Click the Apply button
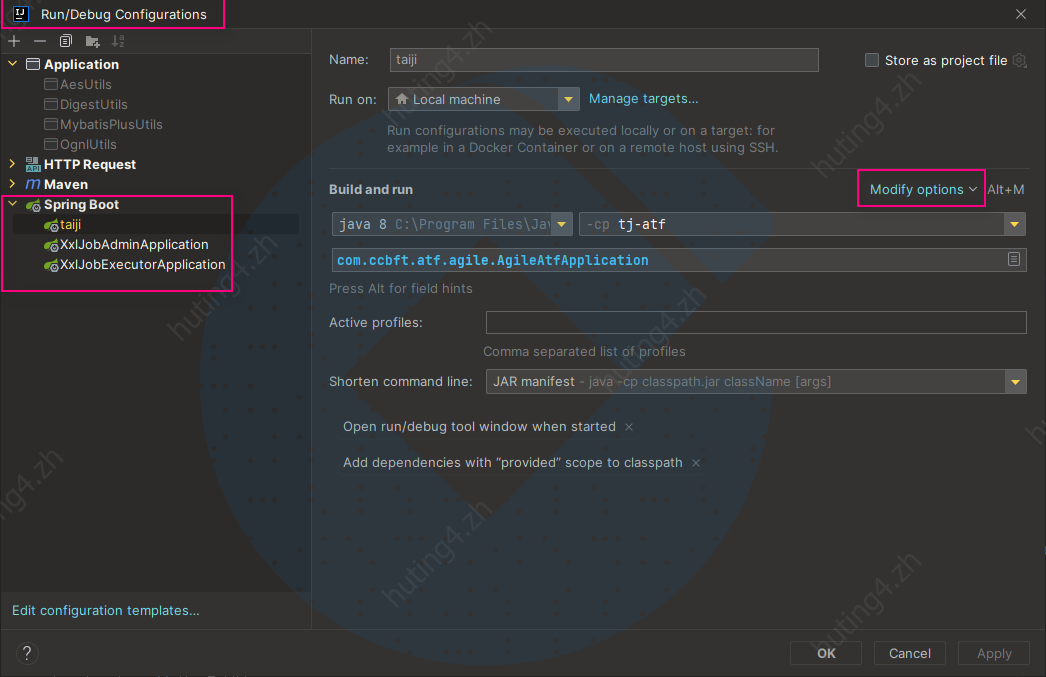 (994, 653)
